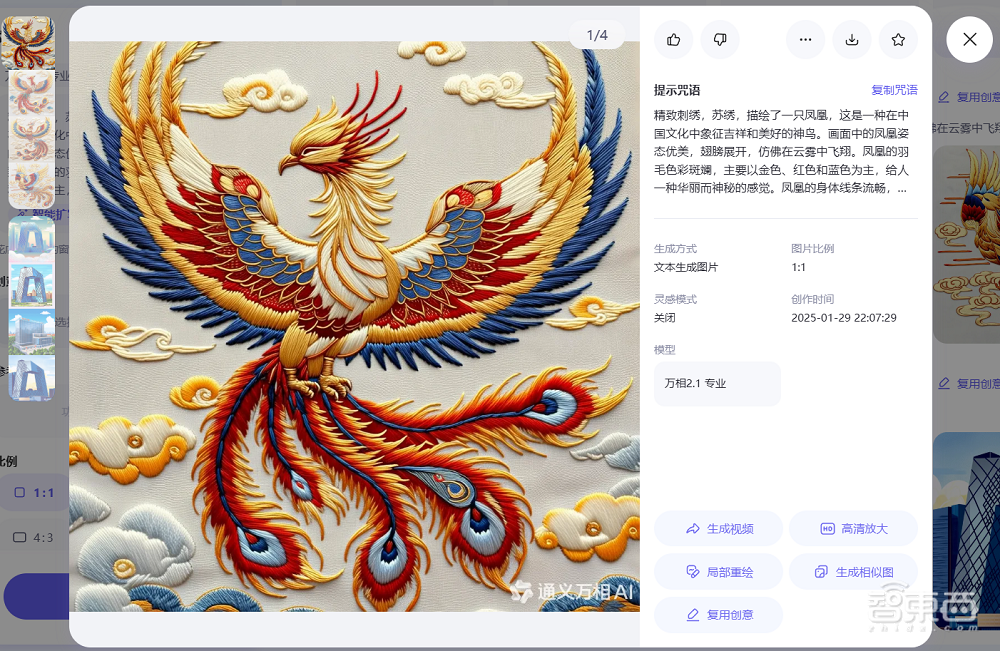Screen dimensions: 1000x651
Task: Click the 生成视频 button
Action: (x=718, y=528)
